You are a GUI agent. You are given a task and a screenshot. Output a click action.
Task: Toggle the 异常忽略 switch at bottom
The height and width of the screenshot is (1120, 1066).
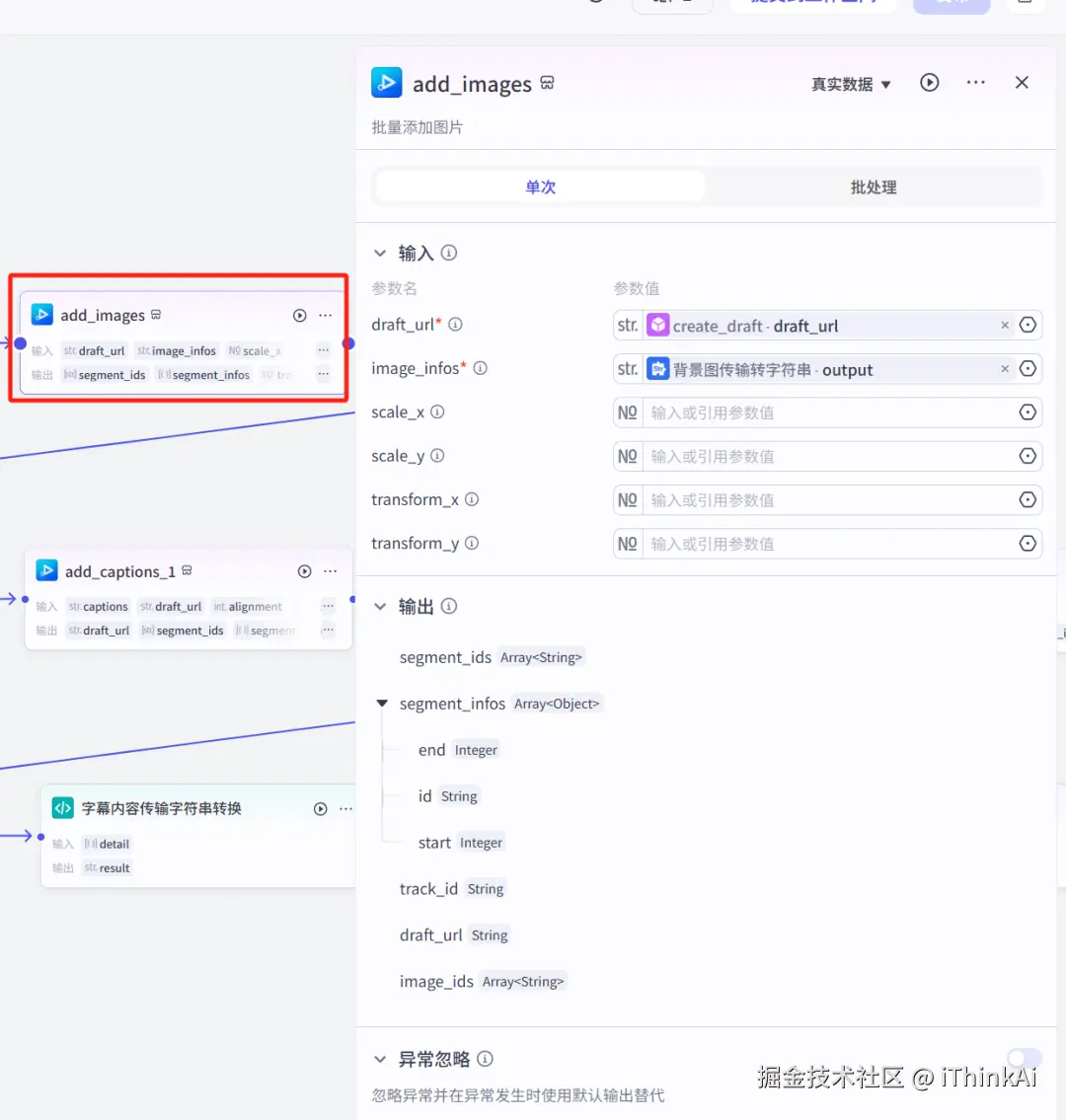(1024, 1058)
